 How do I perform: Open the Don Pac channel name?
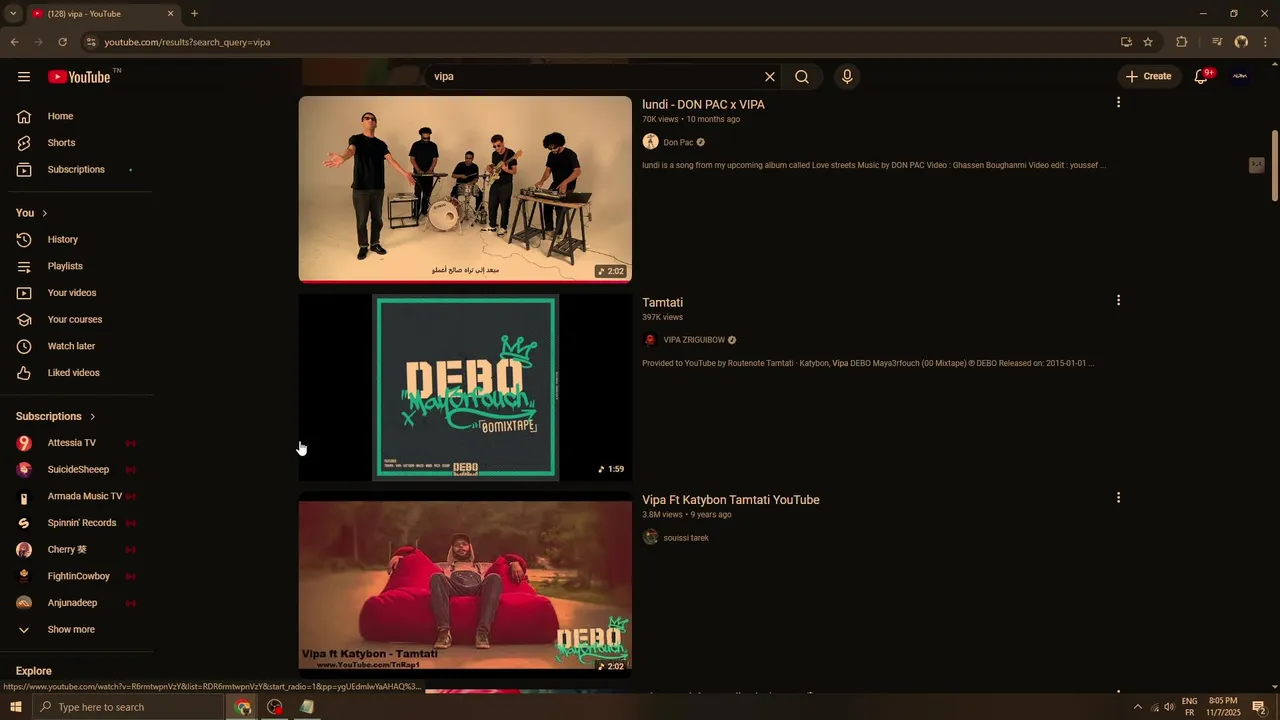click(x=678, y=142)
